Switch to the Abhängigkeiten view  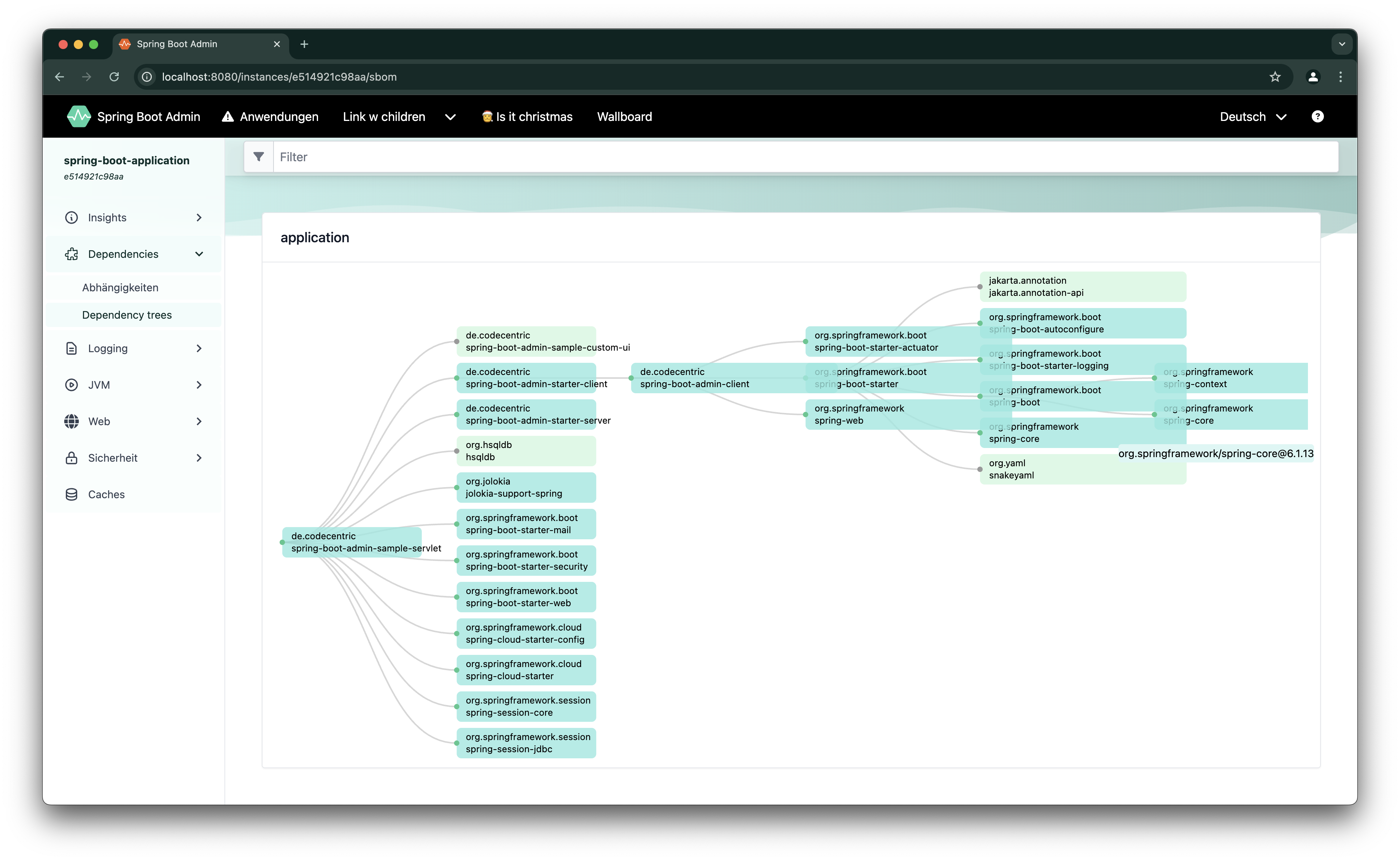coord(120,287)
